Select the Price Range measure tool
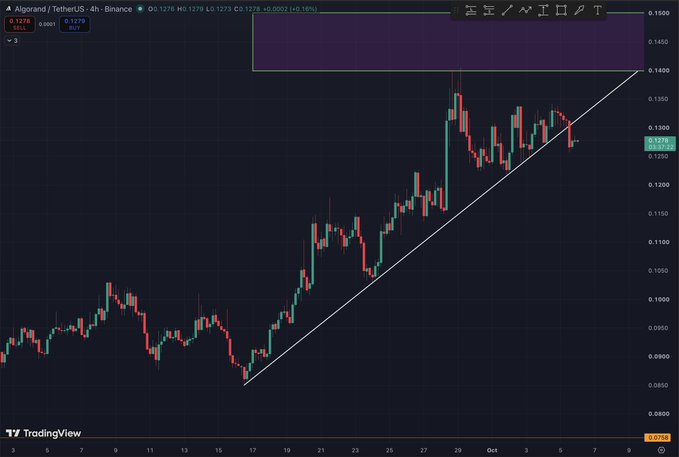 click(x=543, y=10)
